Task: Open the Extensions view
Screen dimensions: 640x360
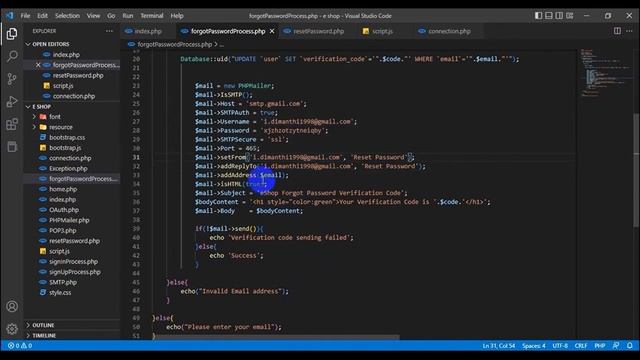Action: (12, 124)
